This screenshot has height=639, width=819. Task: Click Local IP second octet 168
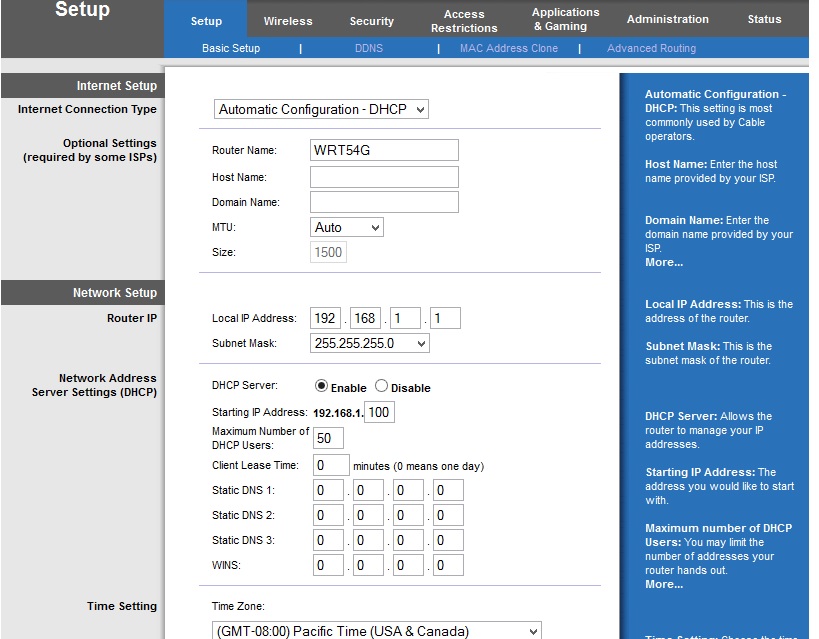click(365, 318)
